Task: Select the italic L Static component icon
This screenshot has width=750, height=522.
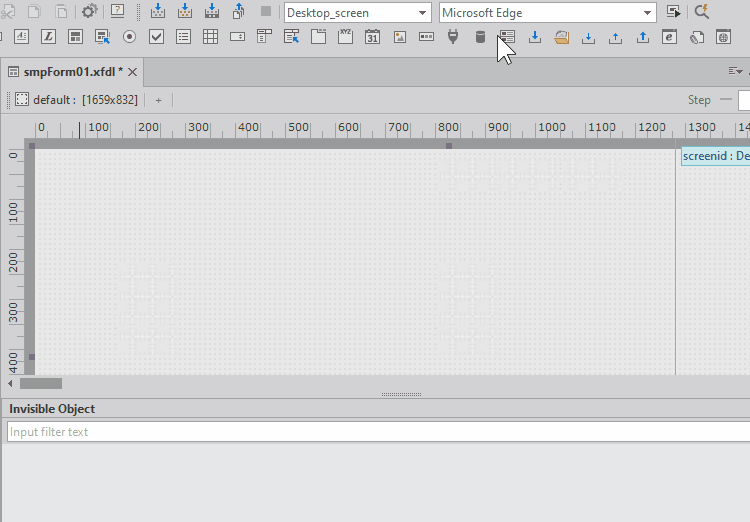Action: [x=48, y=37]
